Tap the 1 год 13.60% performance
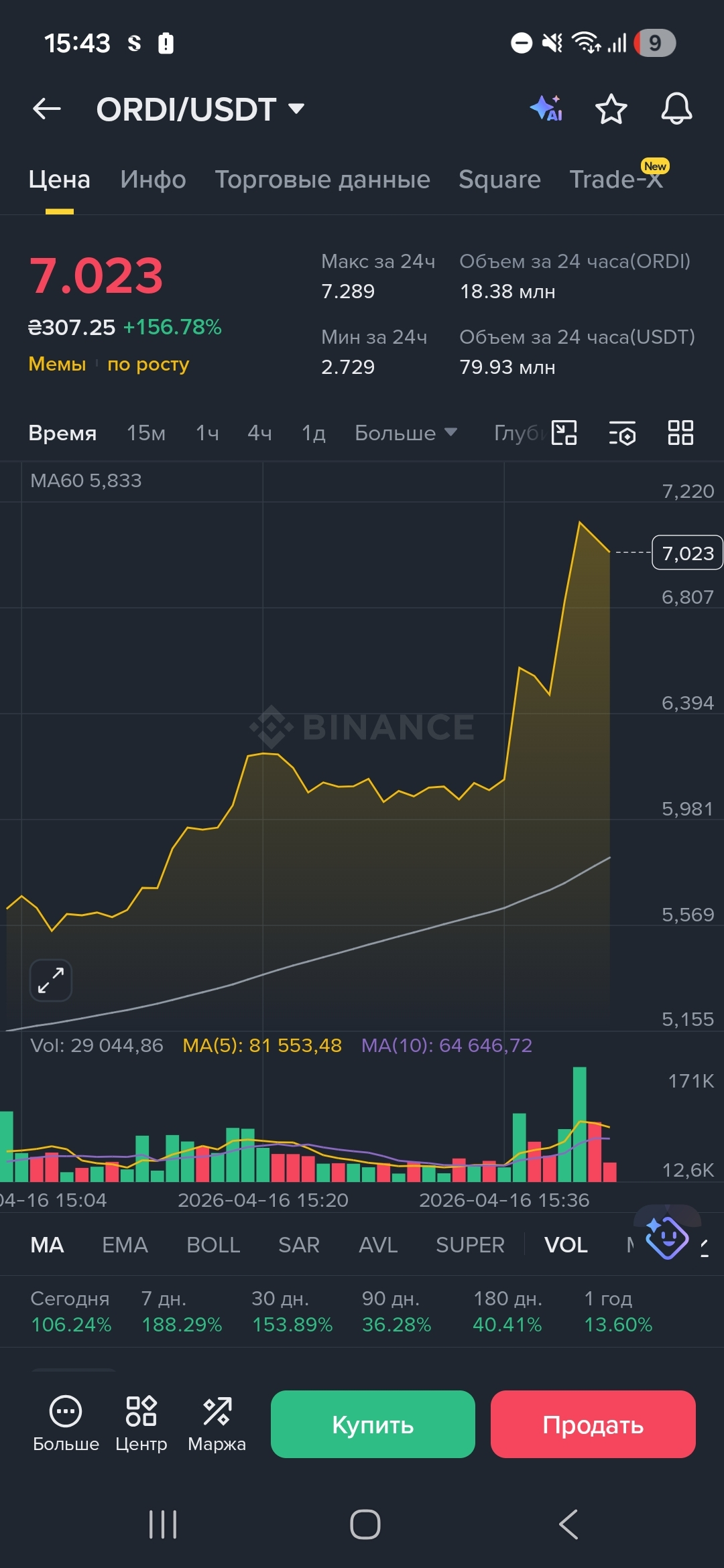The image size is (724, 1568). (618, 1311)
